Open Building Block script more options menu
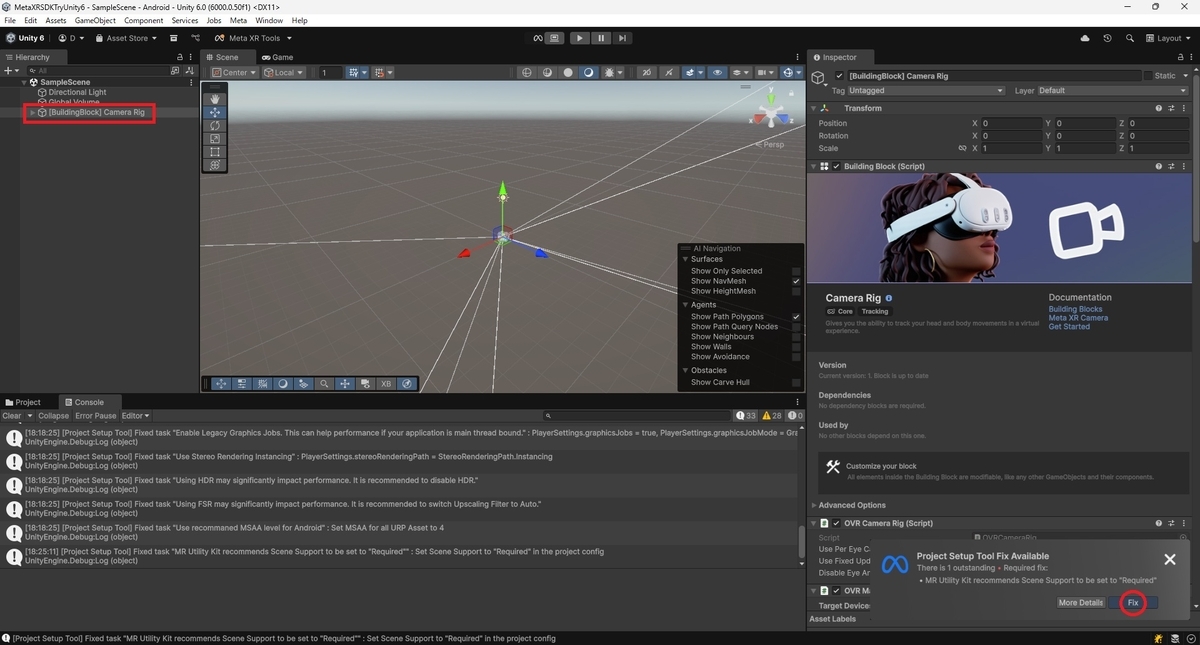 click(x=1185, y=166)
